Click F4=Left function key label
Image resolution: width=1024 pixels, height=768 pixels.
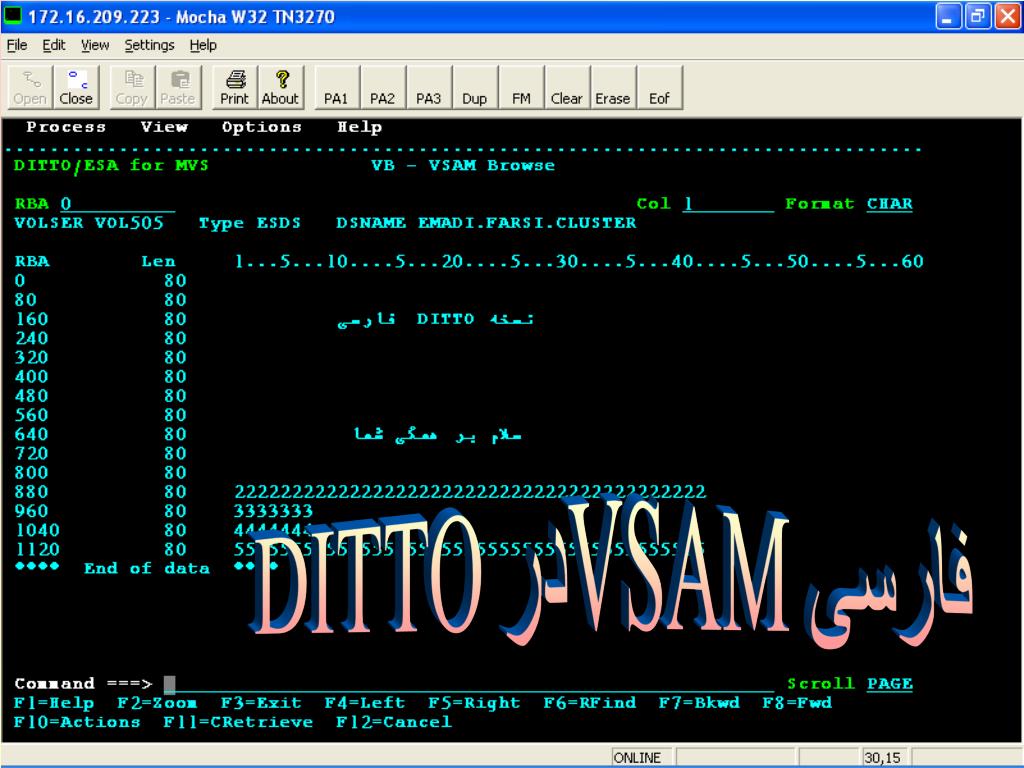pyautogui.click(x=365, y=703)
